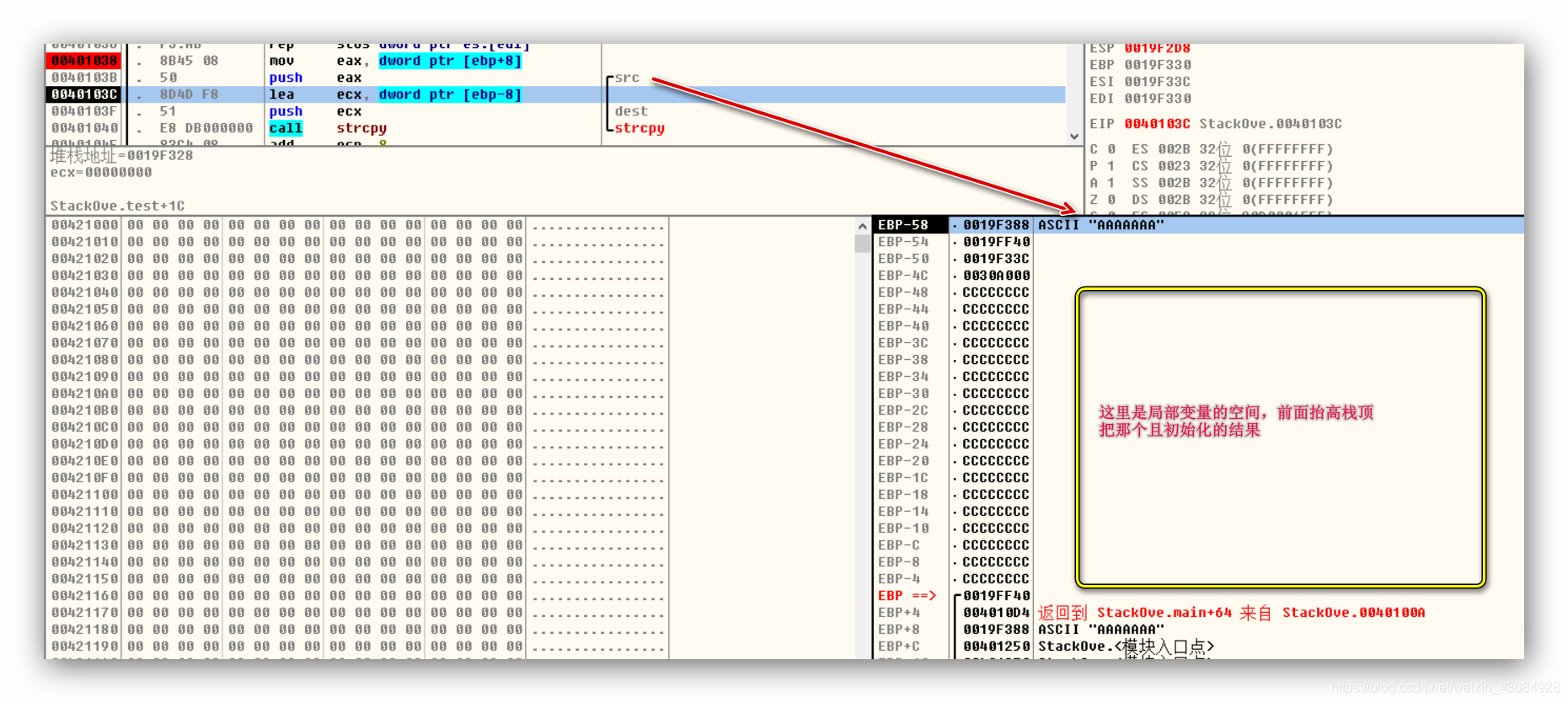This screenshot has height=703, width=1568.
Task: Select stack row EBP-1C CCCCCCCC
Action: point(996,478)
